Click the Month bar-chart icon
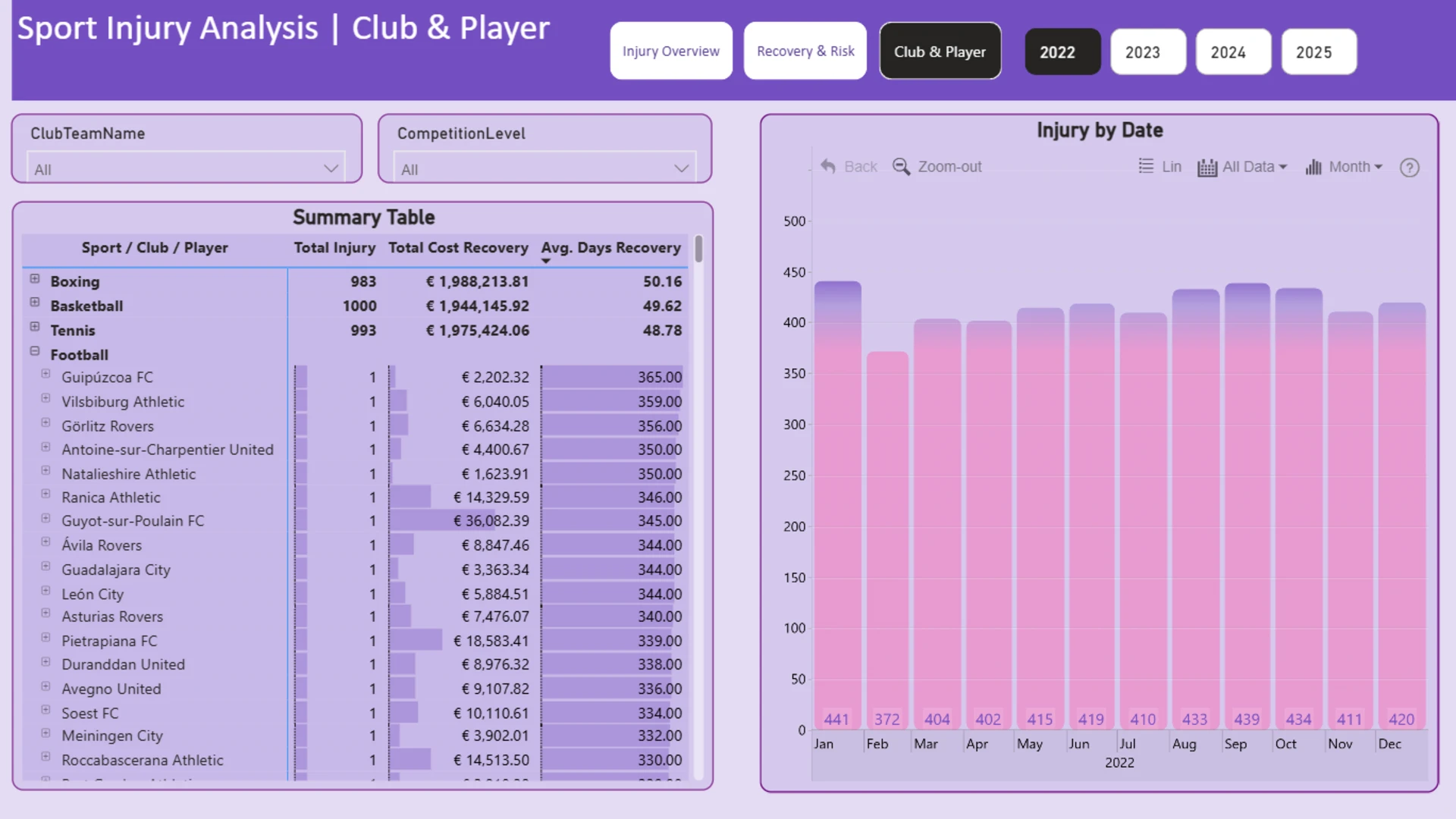This screenshot has height=819, width=1456. click(1313, 167)
